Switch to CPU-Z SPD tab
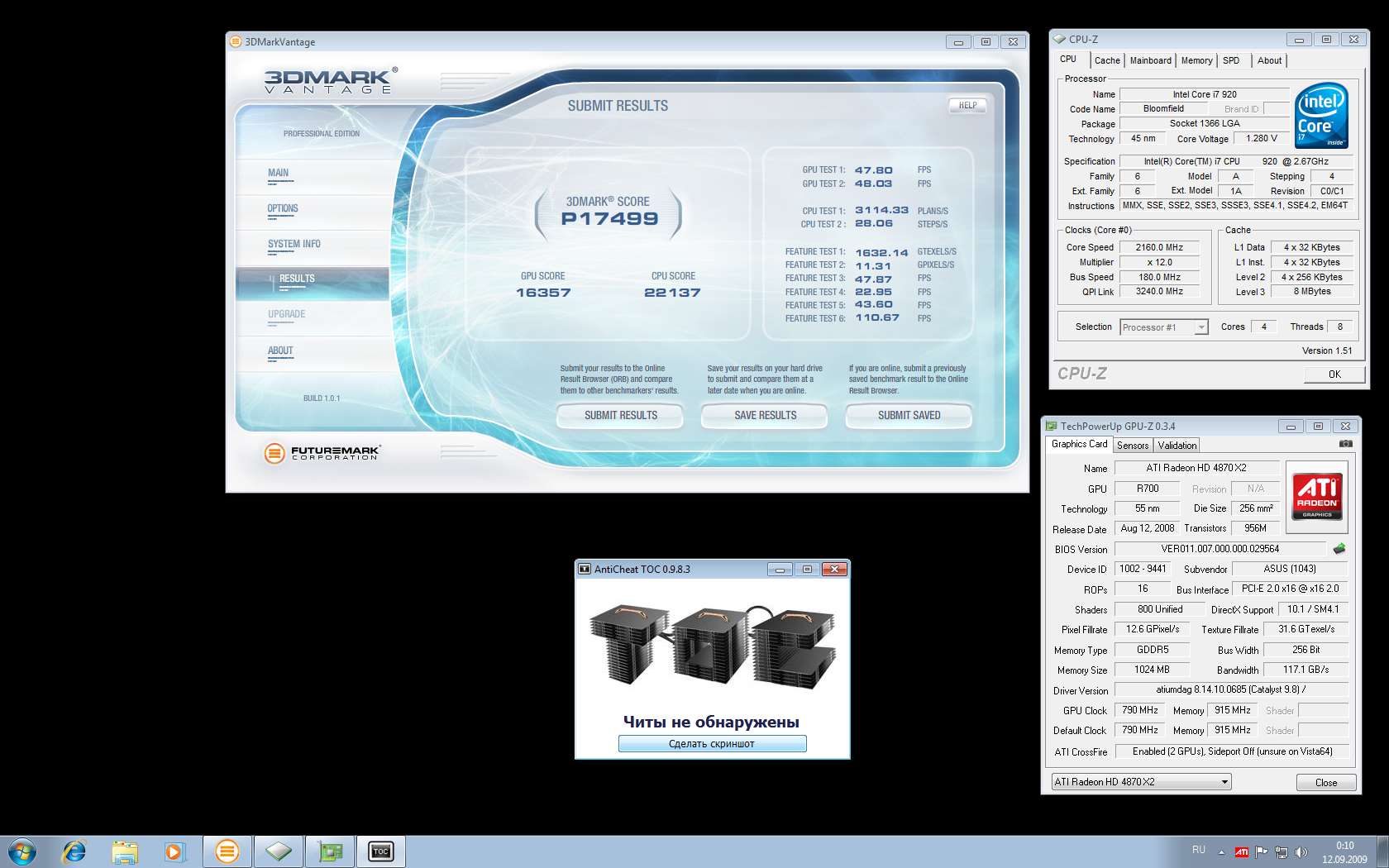This screenshot has height=868, width=1389. (x=1231, y=60)
